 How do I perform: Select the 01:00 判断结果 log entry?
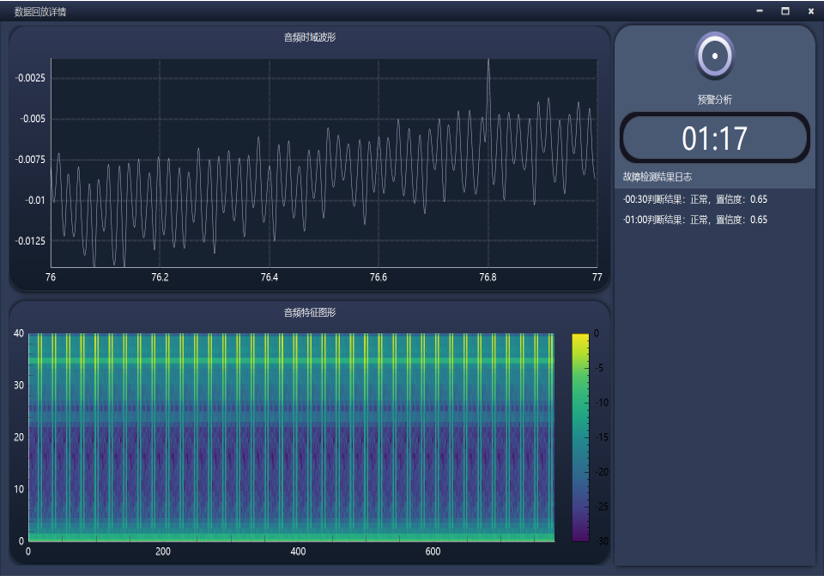[695, 220]
